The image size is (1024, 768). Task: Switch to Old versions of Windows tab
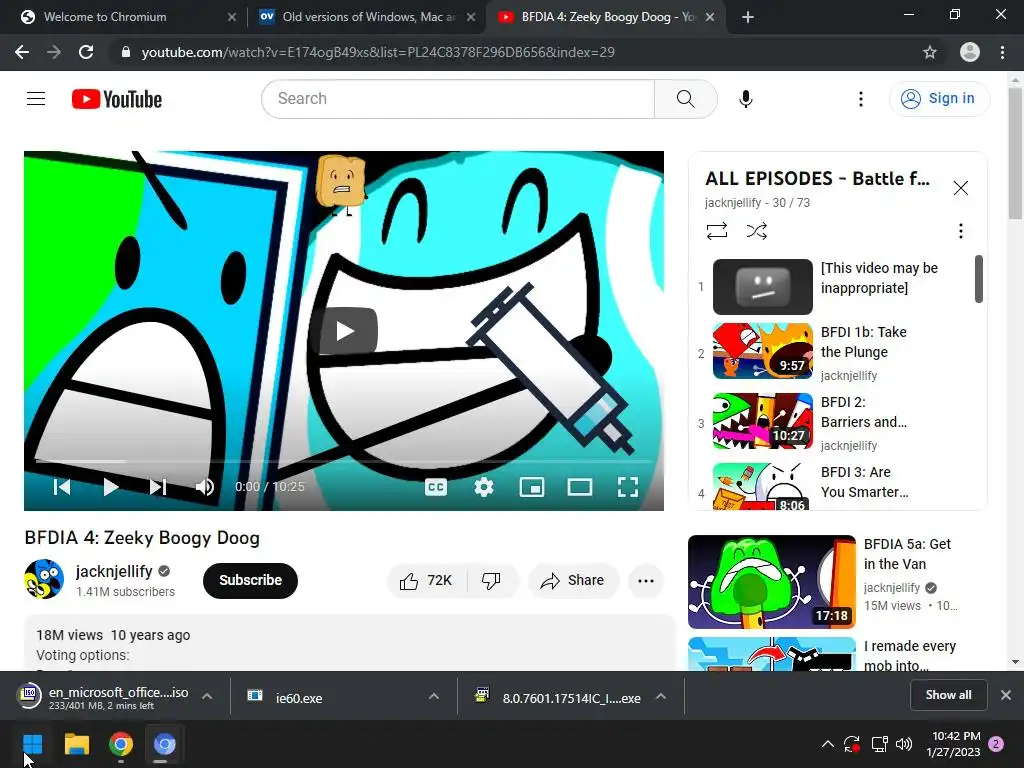click(366, 17)
